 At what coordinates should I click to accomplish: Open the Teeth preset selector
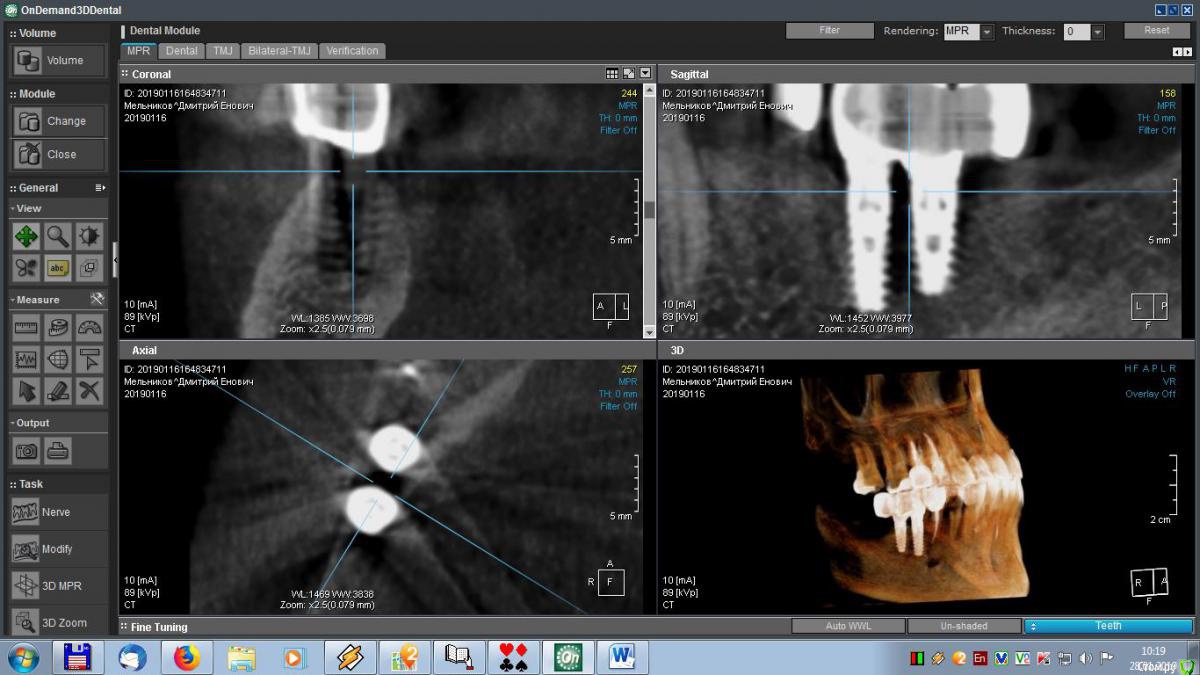[1108, 626]
